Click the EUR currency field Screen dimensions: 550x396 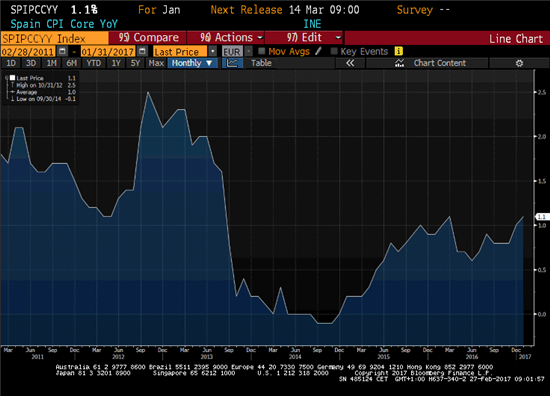[x=232, y=52]
